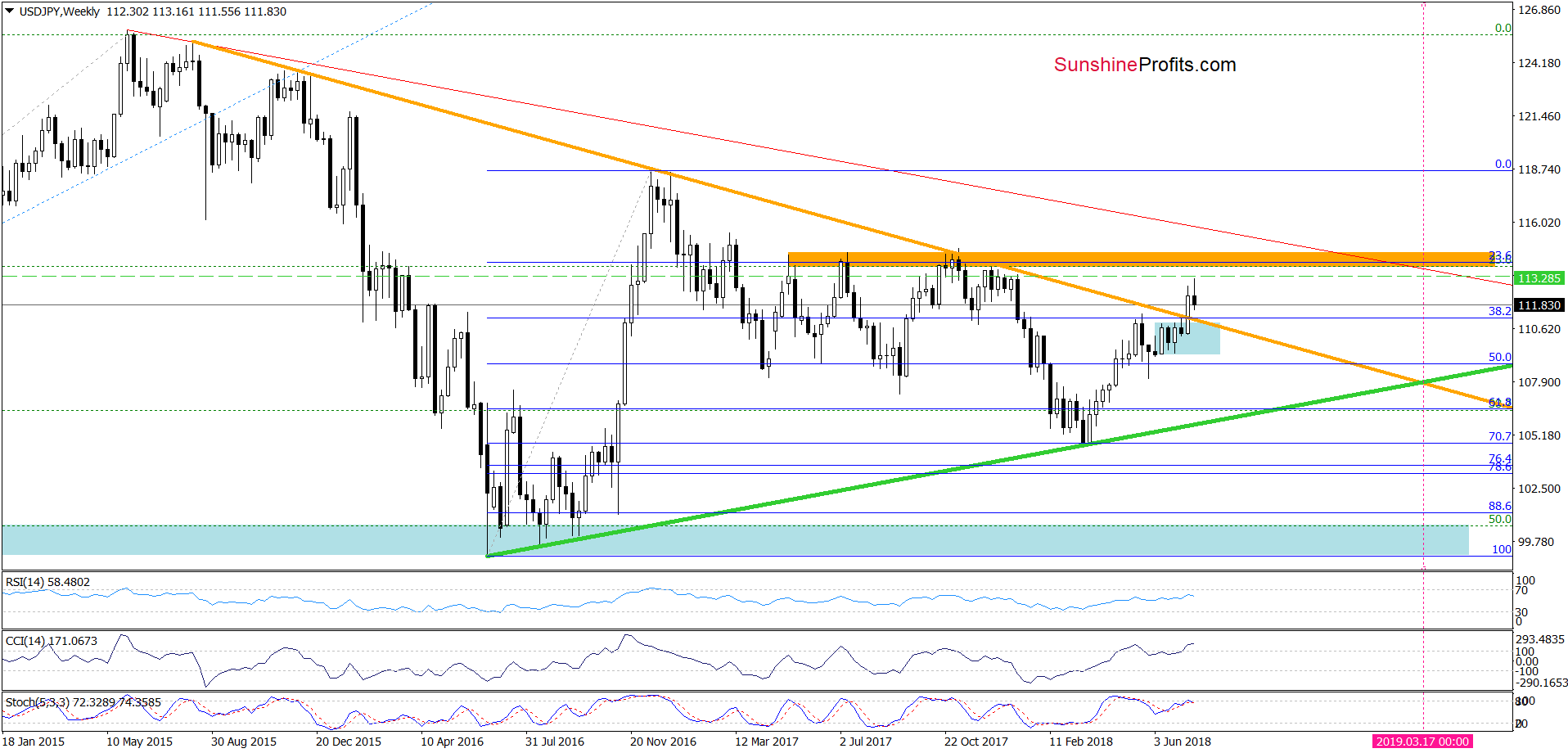The width and height of the screenshot is (1568, 753).
Task: Click the 110.620 price axis label
Action: coord(1539,329)
